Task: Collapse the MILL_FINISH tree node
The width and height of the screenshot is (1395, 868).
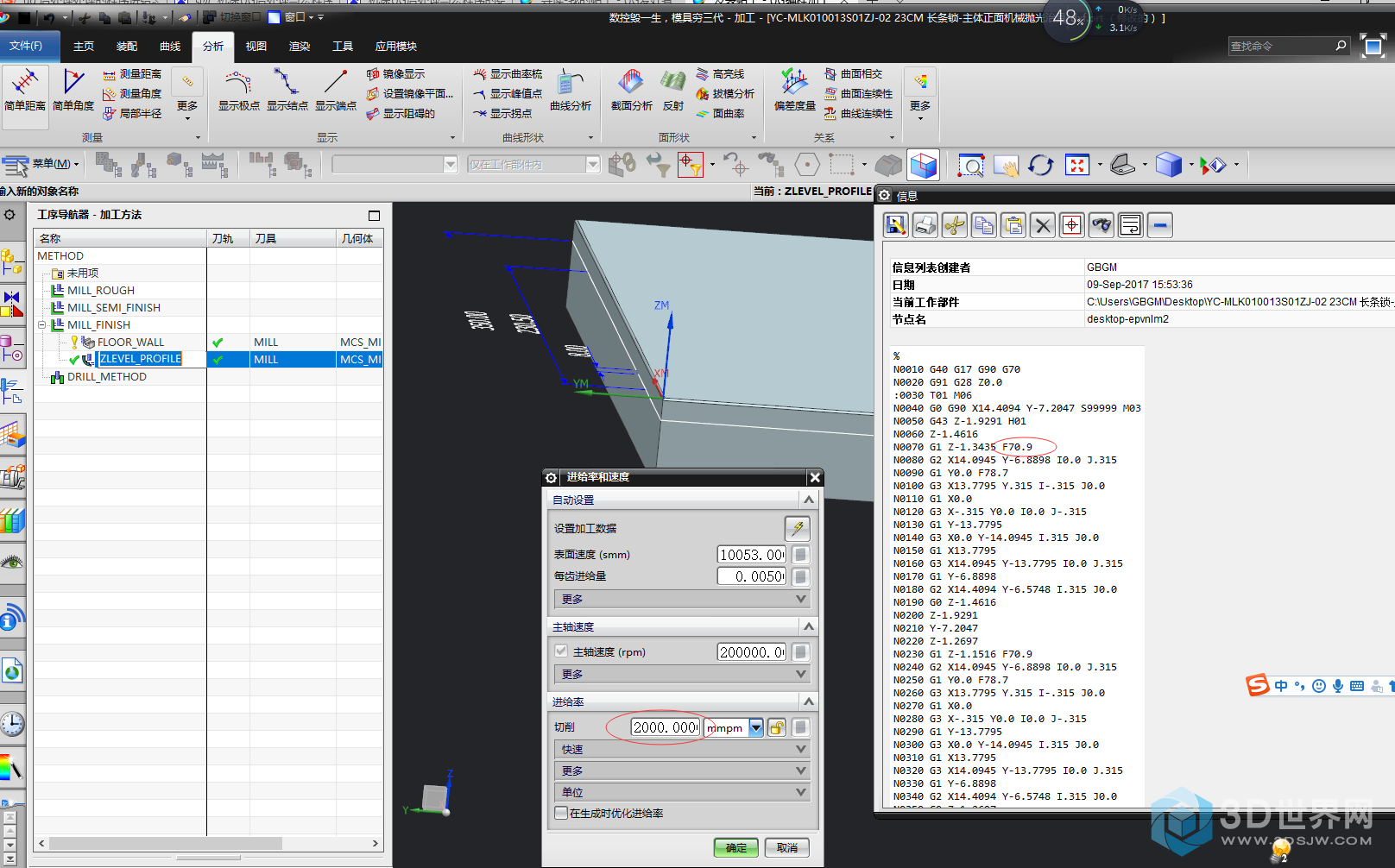Action: (x=41, y=325)
